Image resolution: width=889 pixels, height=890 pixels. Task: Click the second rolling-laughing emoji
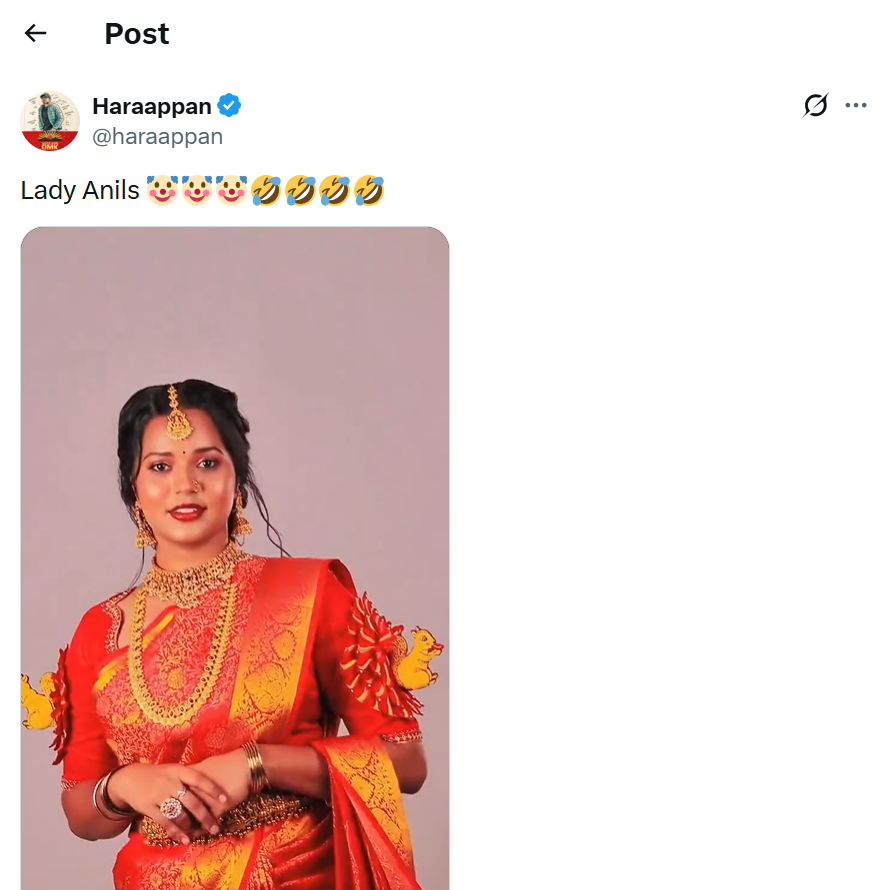click(300, 190)
